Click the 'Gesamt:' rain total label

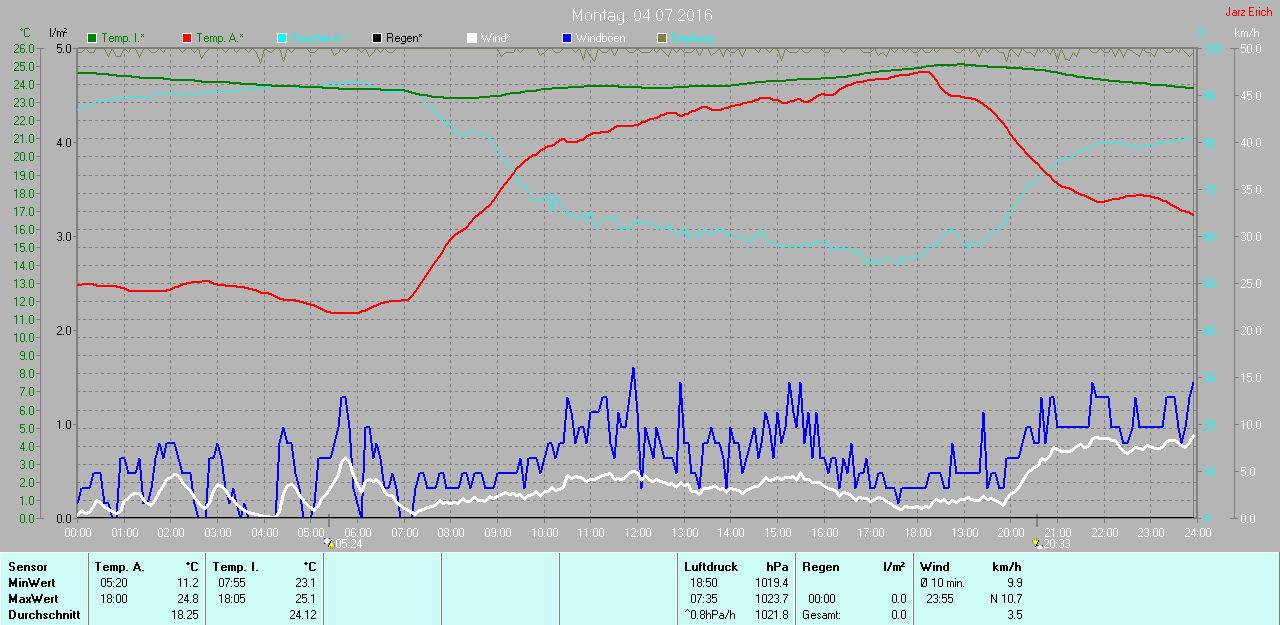(x=821, y=615)
